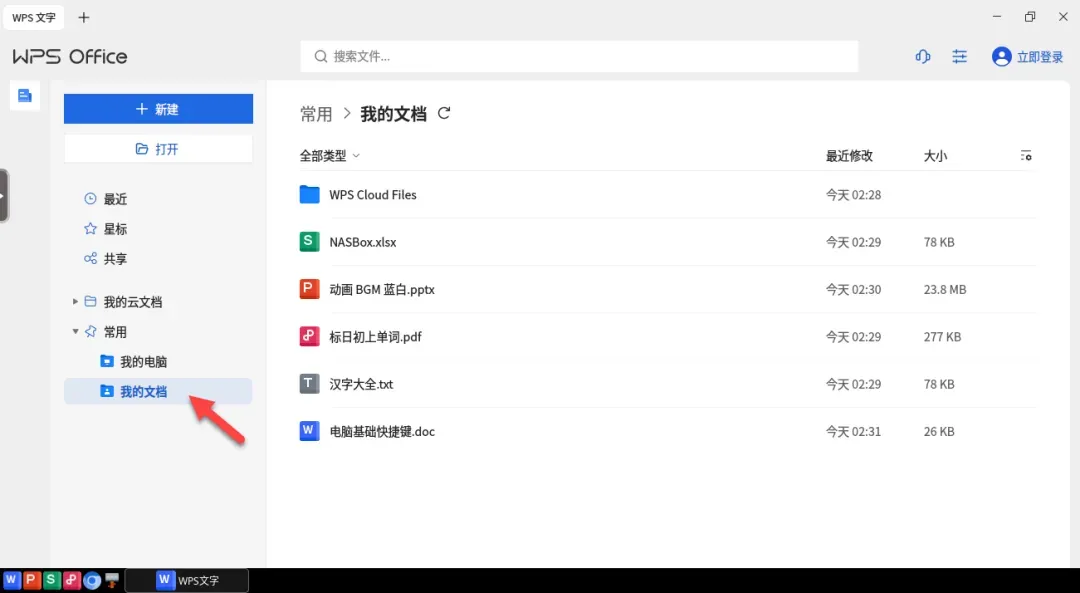Image resolution: width=1080 pixels, height=593 pixels.
Task: Launch WPS Spreadsheets from taskbar S icon
Action: click(51, 580)
